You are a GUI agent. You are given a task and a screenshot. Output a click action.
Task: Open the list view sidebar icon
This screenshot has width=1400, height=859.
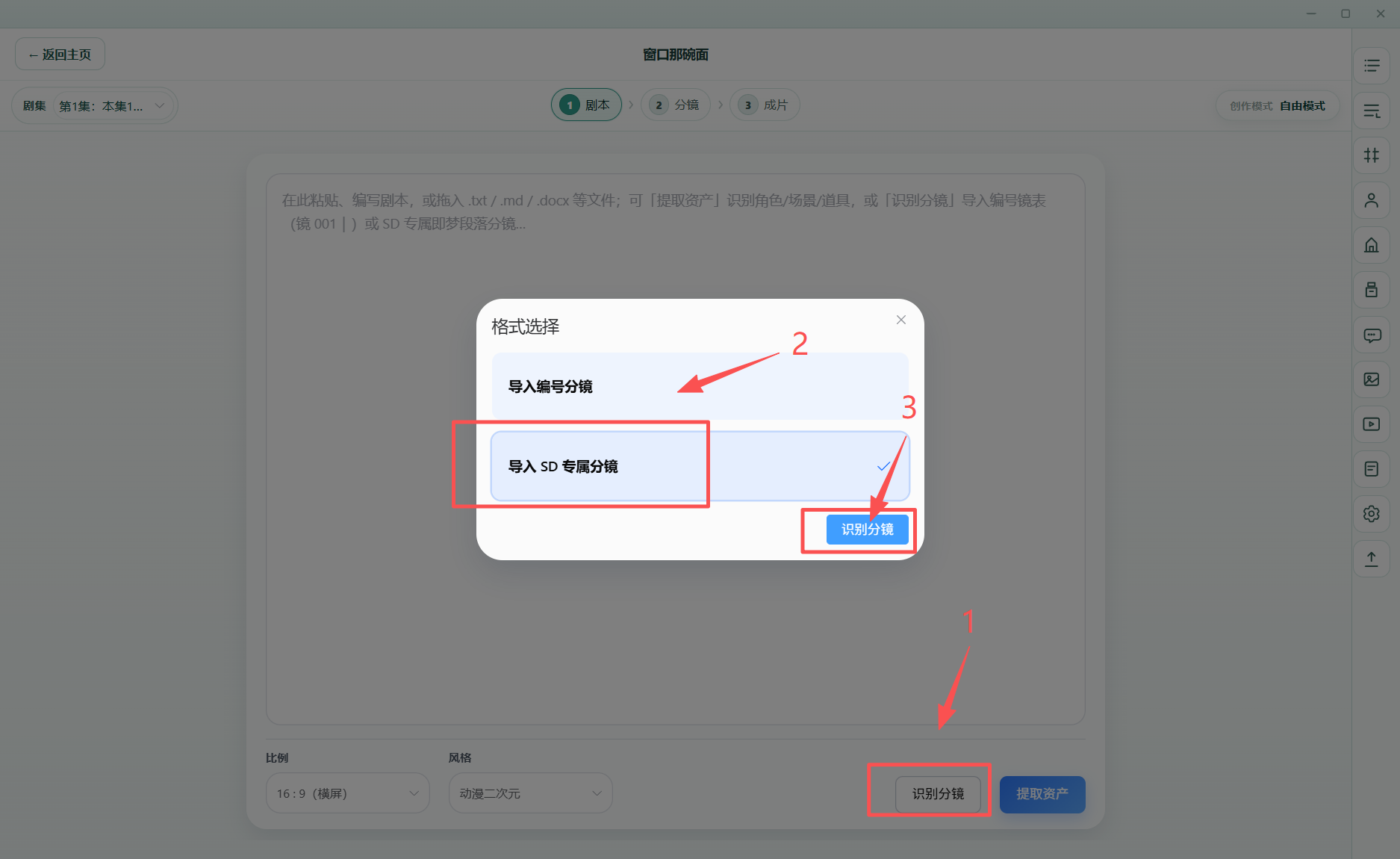[1372, 66]
